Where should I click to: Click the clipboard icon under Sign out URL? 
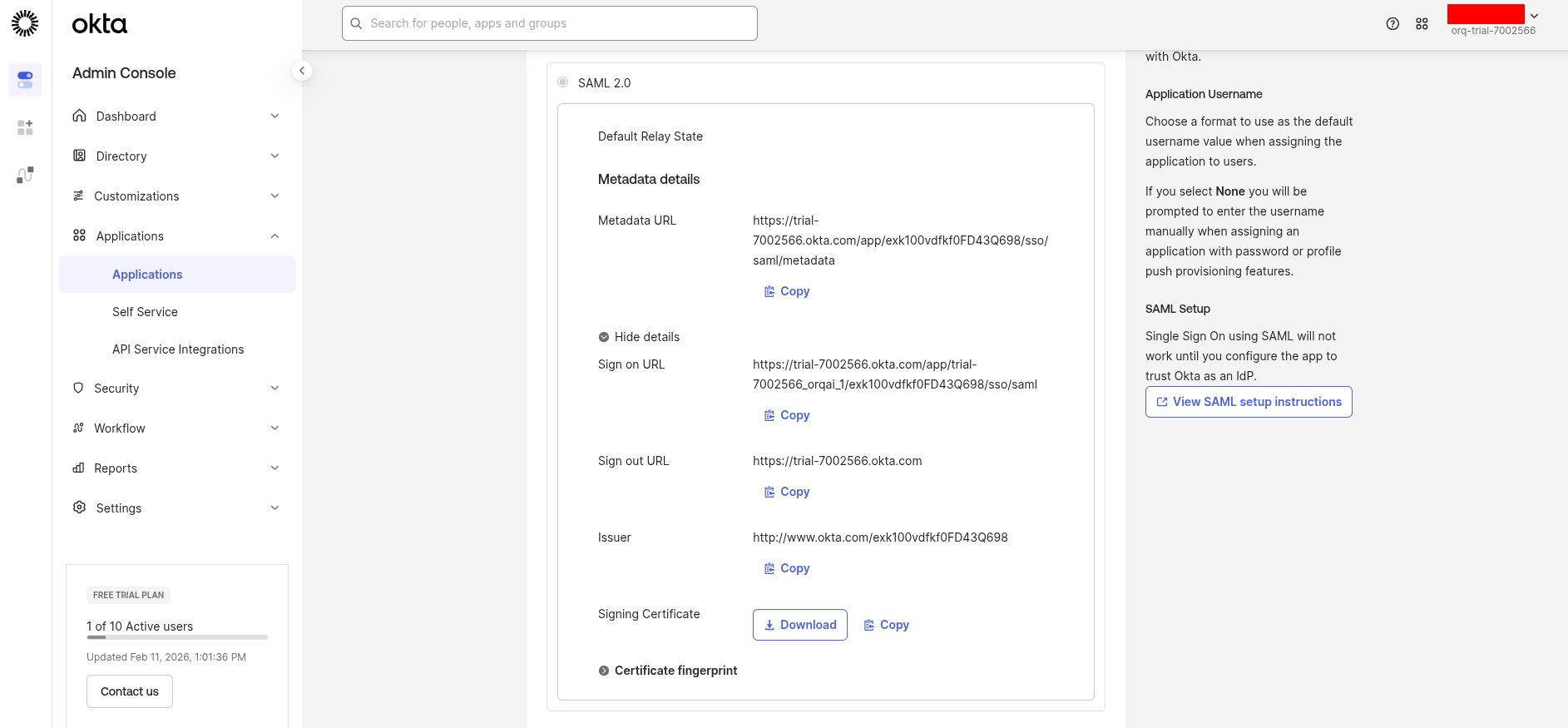tap(769, 492)
